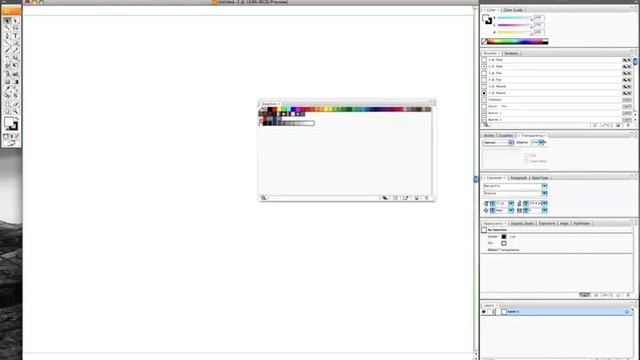Toggle lock column for Layer 1
This screenshot has width=640, height=360.
click(492, 312)
